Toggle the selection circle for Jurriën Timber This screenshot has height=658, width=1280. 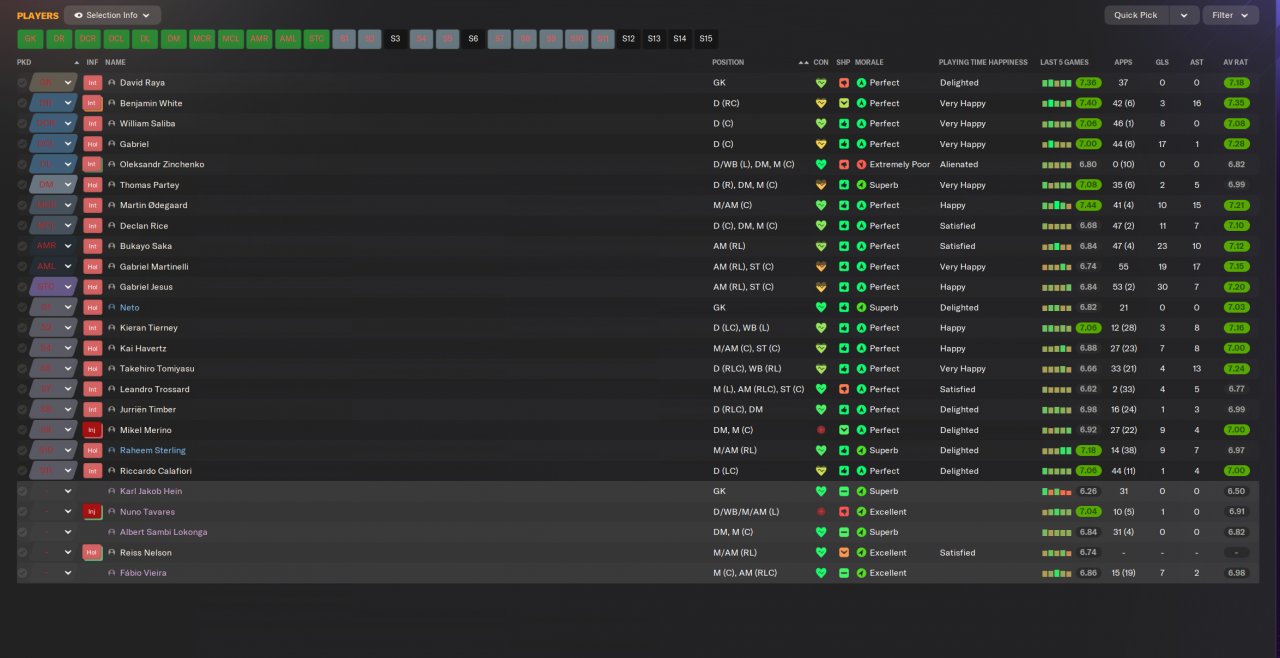pos(22,409)
